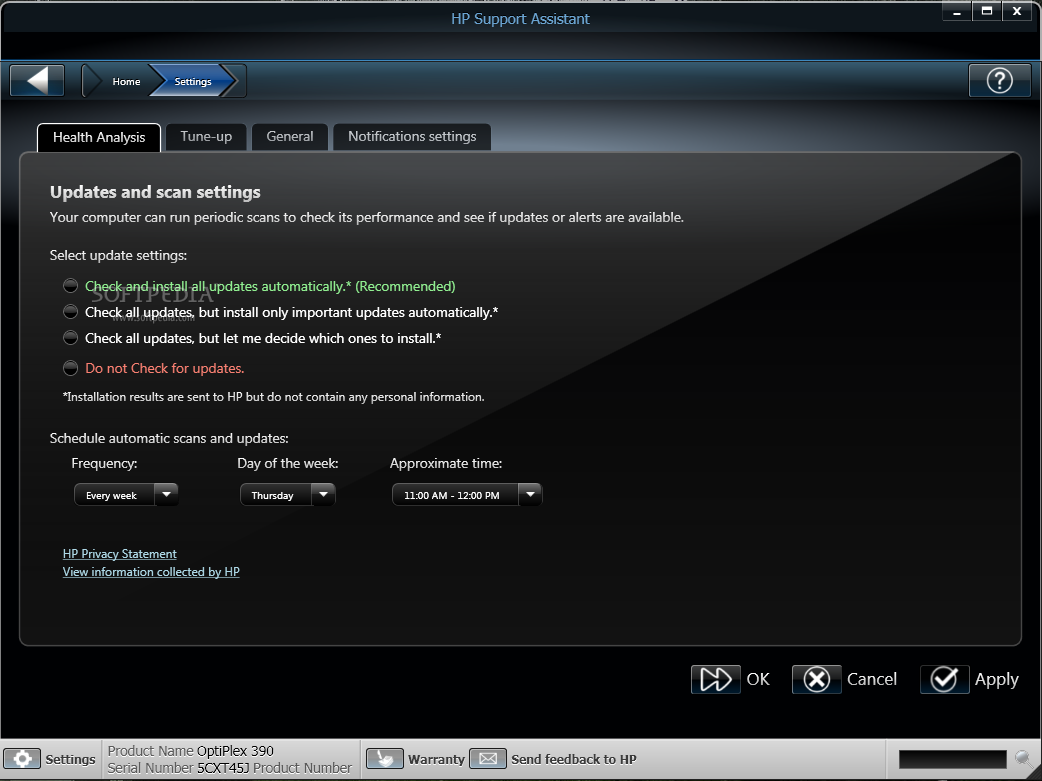
Task: Click the Cancel label
Action: coord(872,679)
